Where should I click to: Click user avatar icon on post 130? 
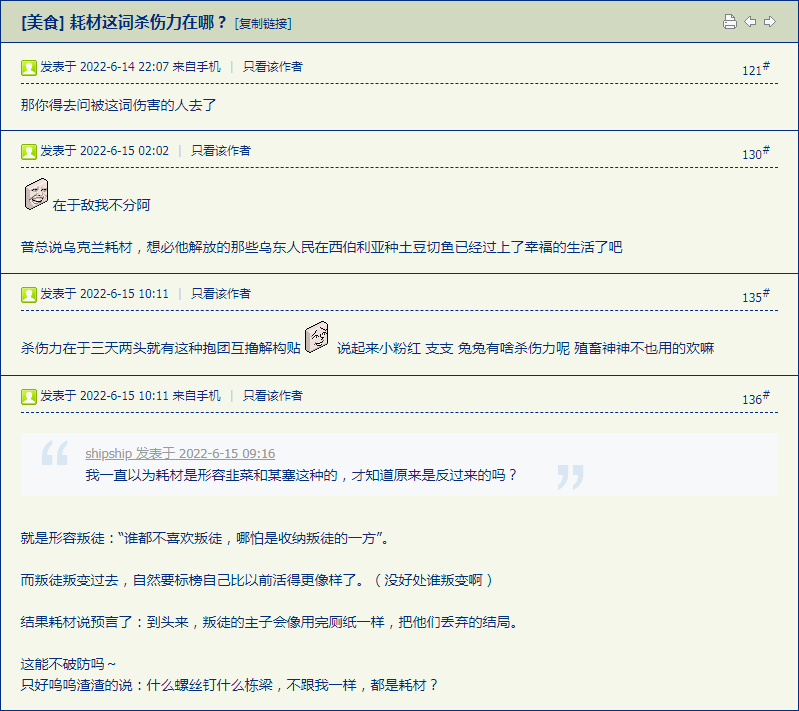[x=29, y=151]
